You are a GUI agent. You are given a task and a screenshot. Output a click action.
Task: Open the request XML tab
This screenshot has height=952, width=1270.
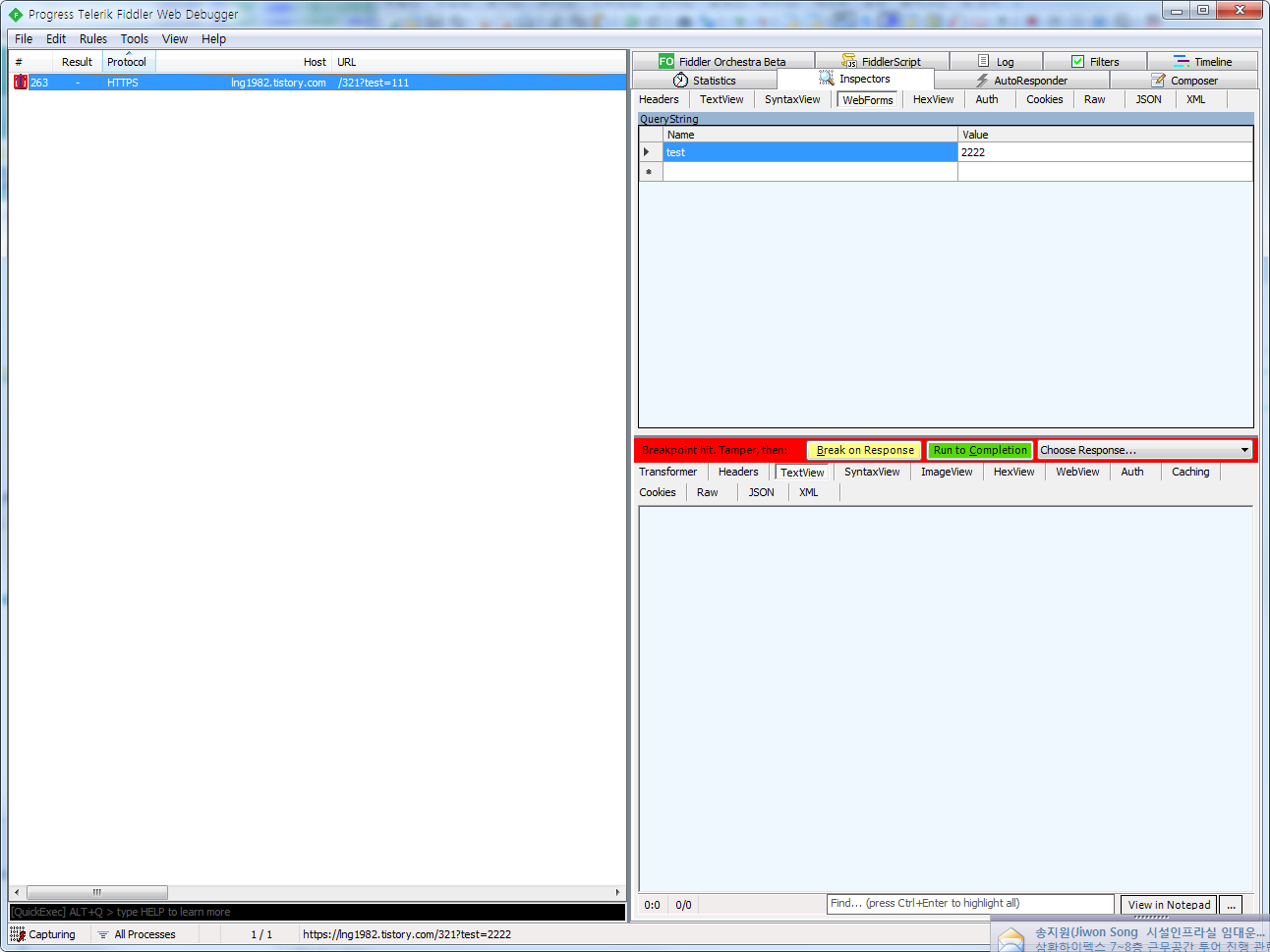pos(1195,99)
